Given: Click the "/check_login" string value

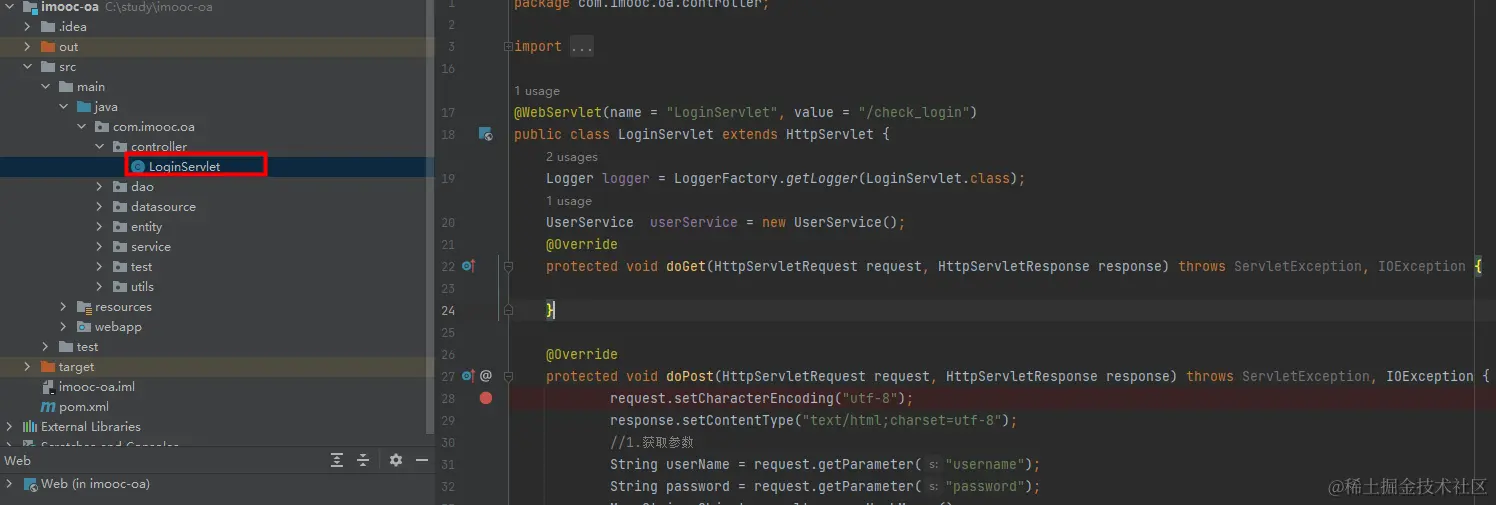Looking at the screenshot, I should pyautogui.click(x=913, y=112).
